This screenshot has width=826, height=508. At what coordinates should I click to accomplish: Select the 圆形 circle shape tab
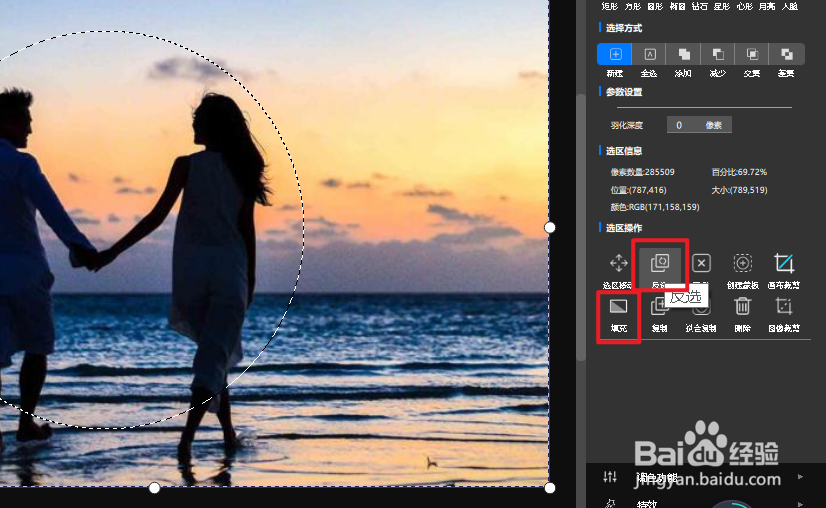655,6
